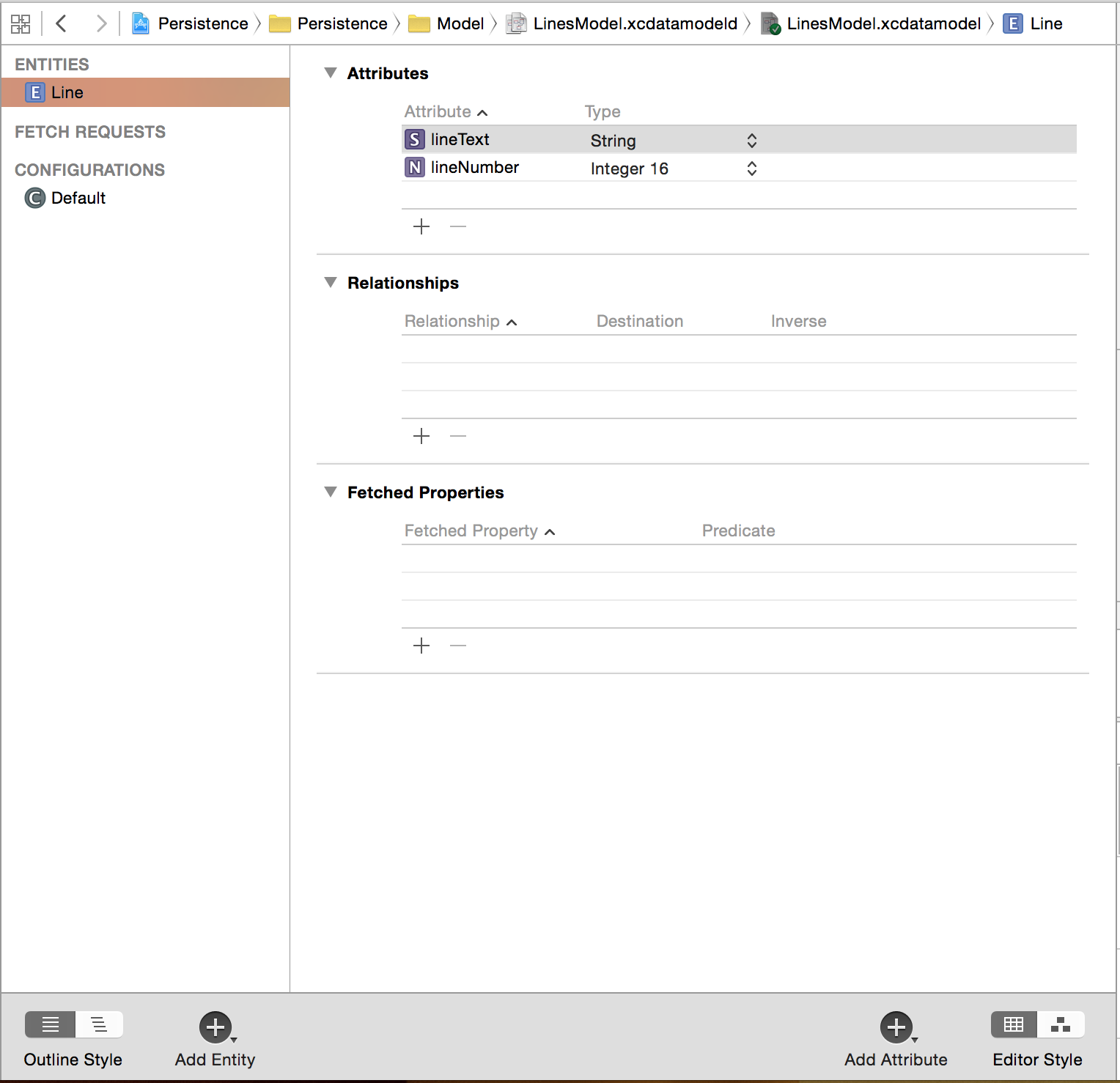The image size is (1120, 1083).
Task: Switch outline style to hierarchical
Action: (99, 1024)
